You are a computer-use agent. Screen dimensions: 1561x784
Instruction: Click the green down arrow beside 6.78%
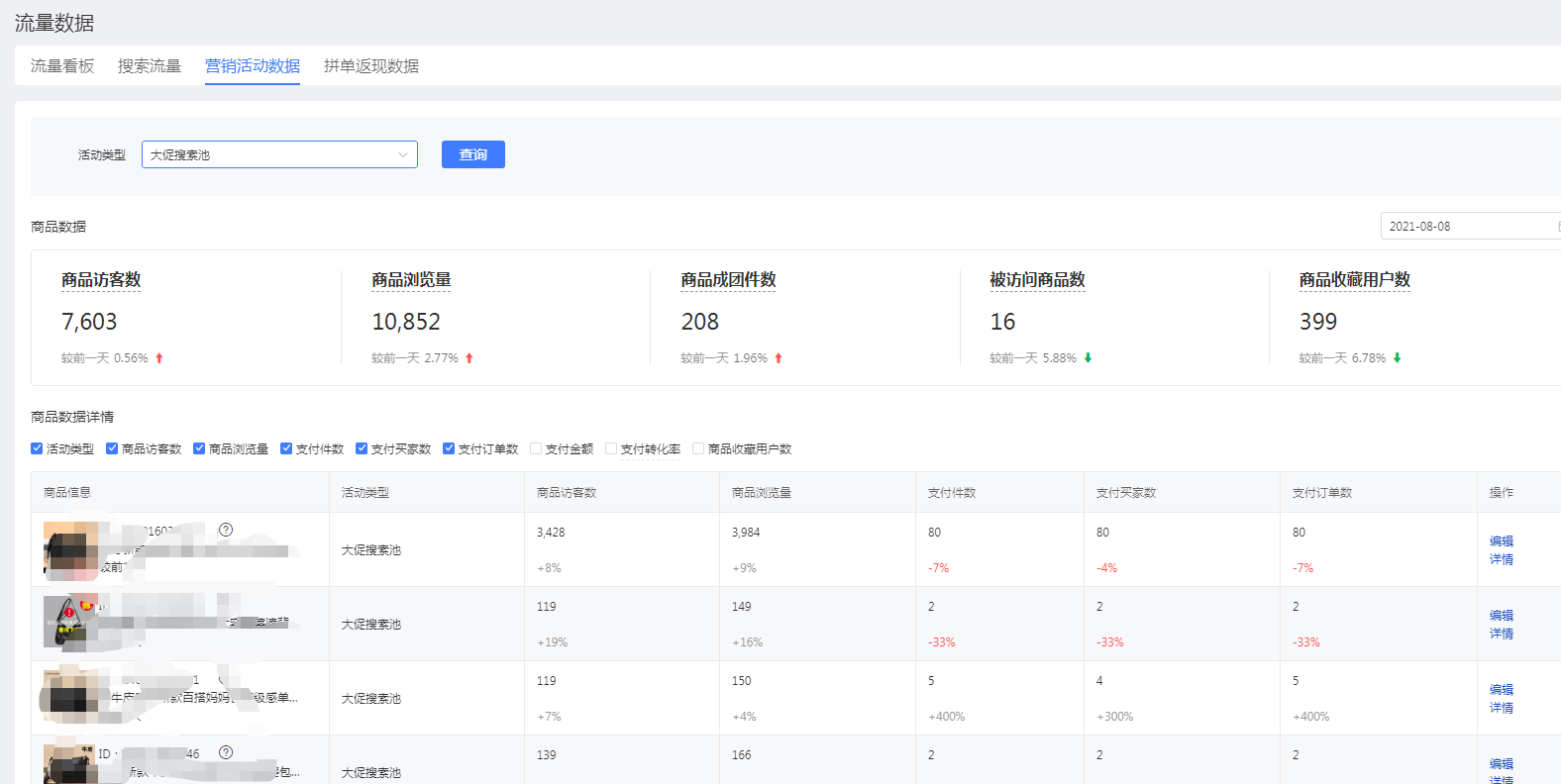[x=1397, y=358]
